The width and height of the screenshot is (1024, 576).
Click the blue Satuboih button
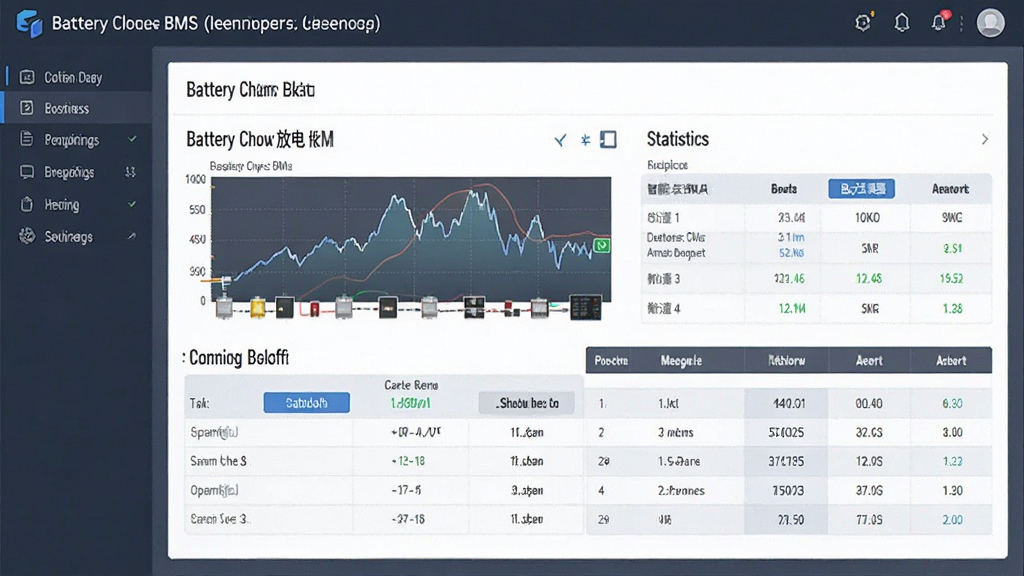[306, 403]
